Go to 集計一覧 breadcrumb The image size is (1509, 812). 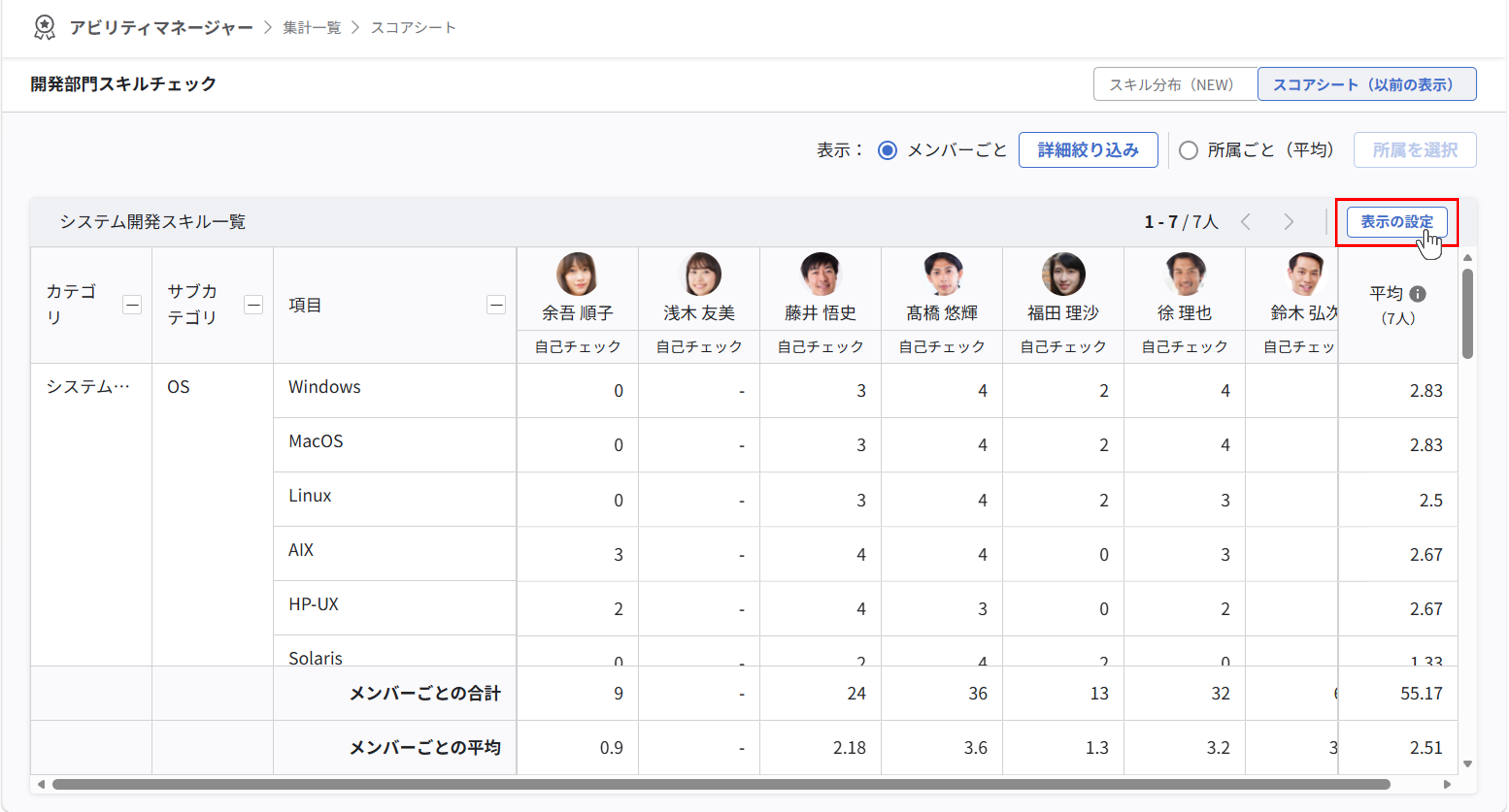(312, 27)
